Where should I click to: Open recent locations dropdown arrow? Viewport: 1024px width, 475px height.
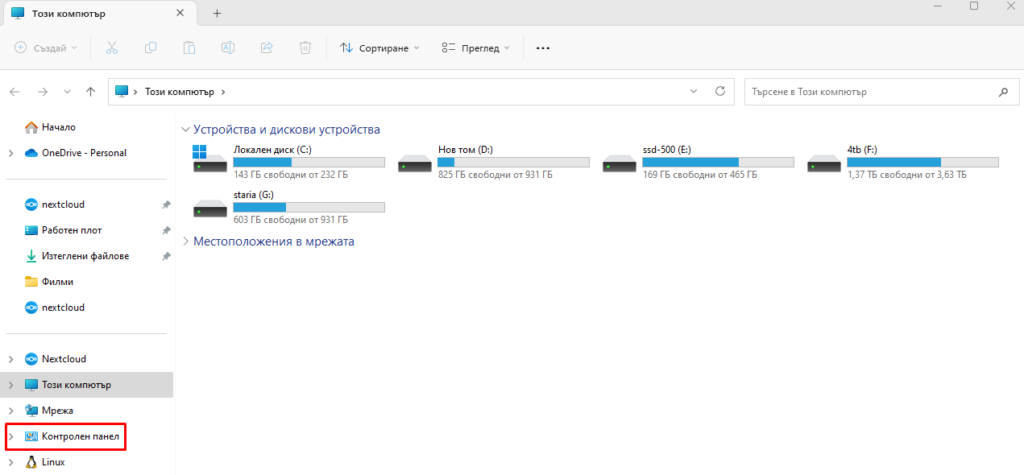pyautogui.click(x=67, y=92)
